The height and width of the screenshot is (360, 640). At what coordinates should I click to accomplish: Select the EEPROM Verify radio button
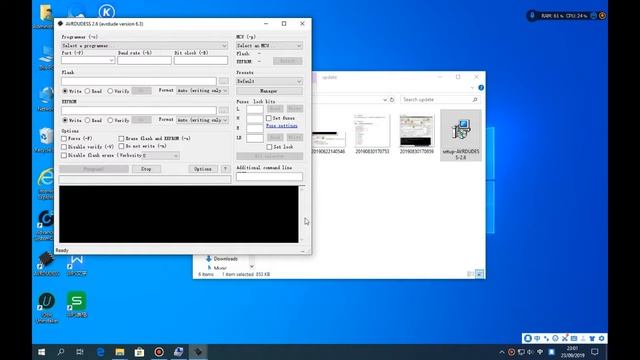(110, 120)
